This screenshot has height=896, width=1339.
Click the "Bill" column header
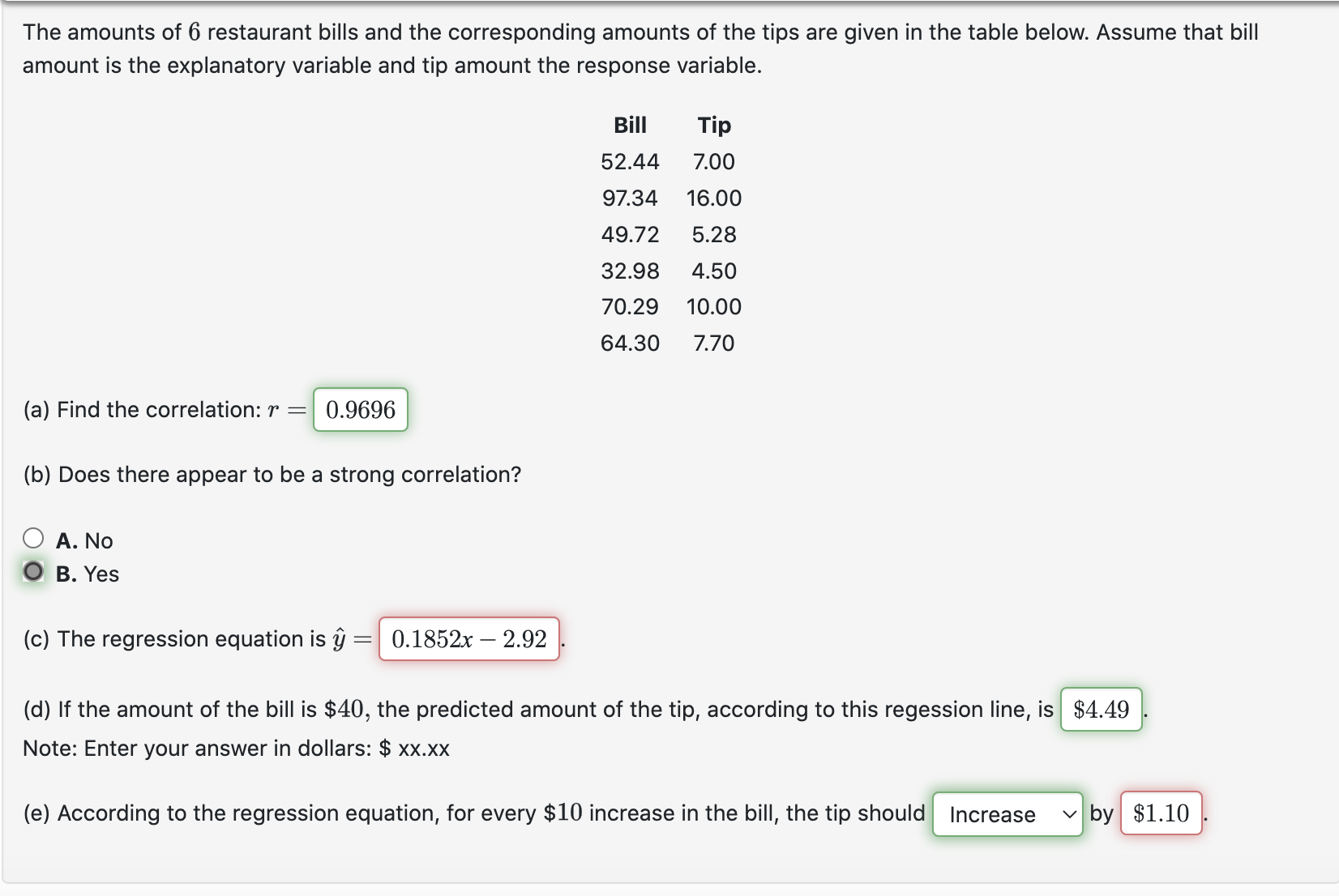(x=630, y=125)
